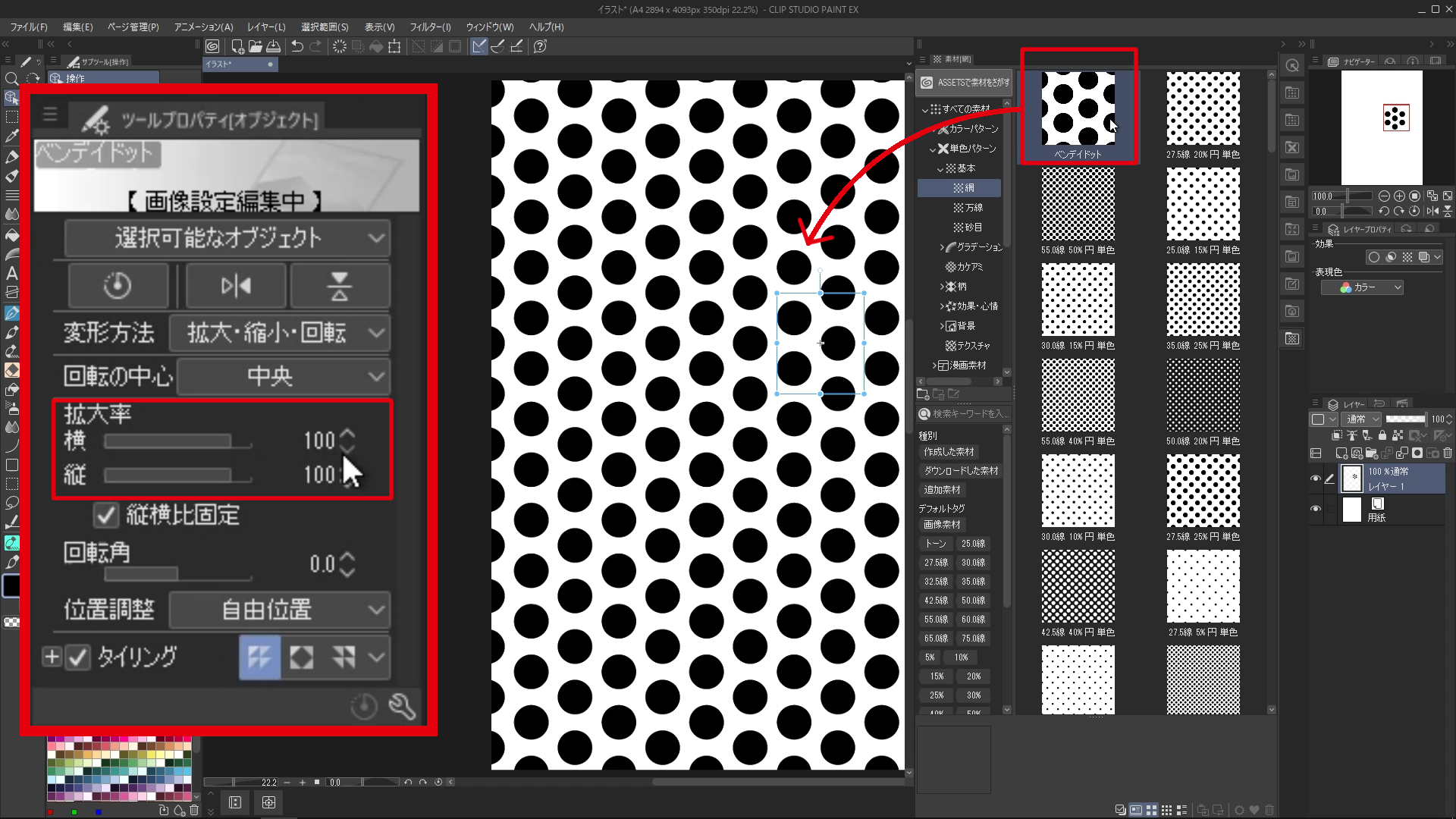The height and width of the screenshot is (819, 1456).
Task: Hide レイヤー 1 using the eye icon
Action: coord(1316,479)
